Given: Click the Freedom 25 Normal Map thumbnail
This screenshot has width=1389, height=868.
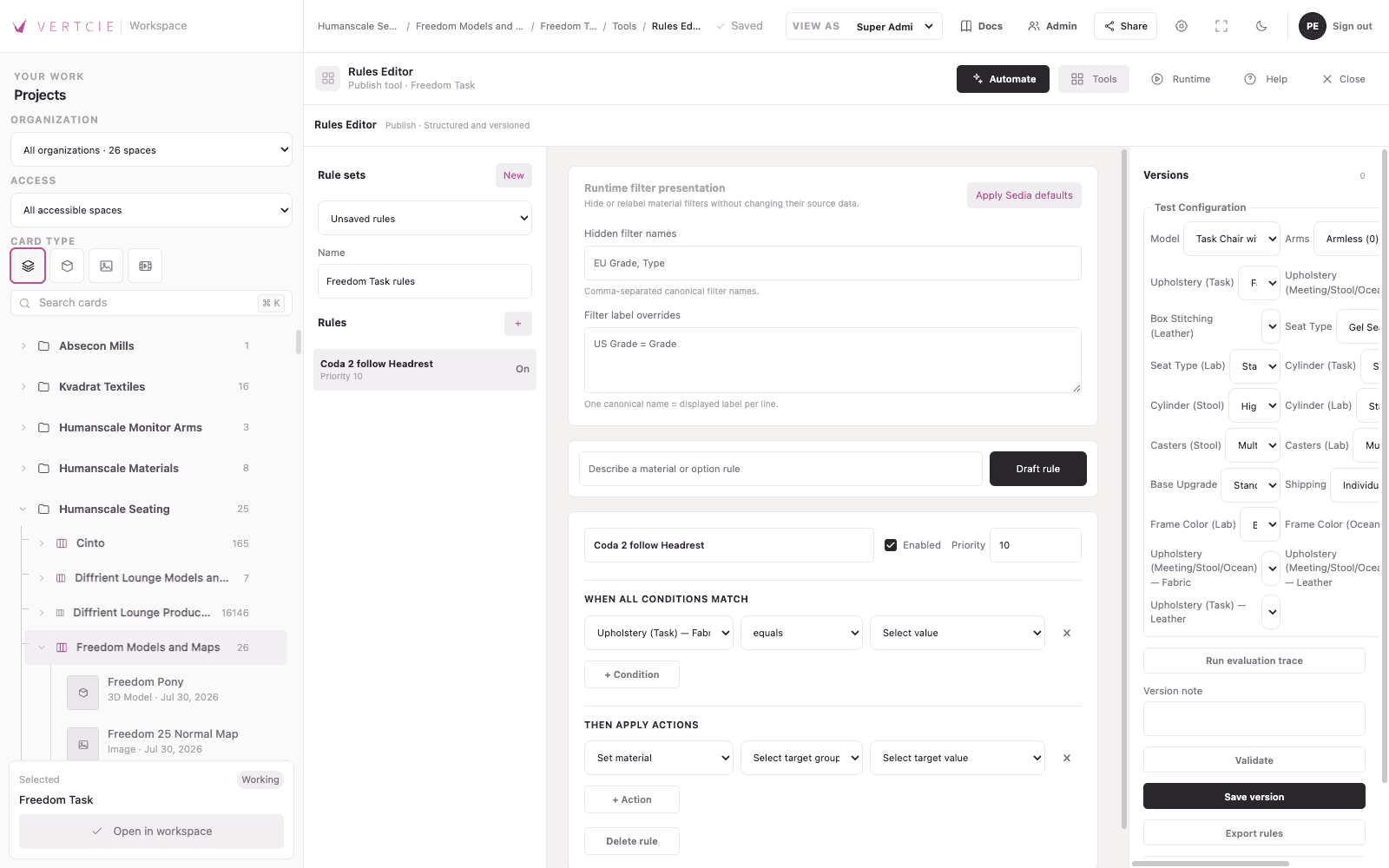Looking at the screenshot, I should pyautogui.click(x=83, y=744).
